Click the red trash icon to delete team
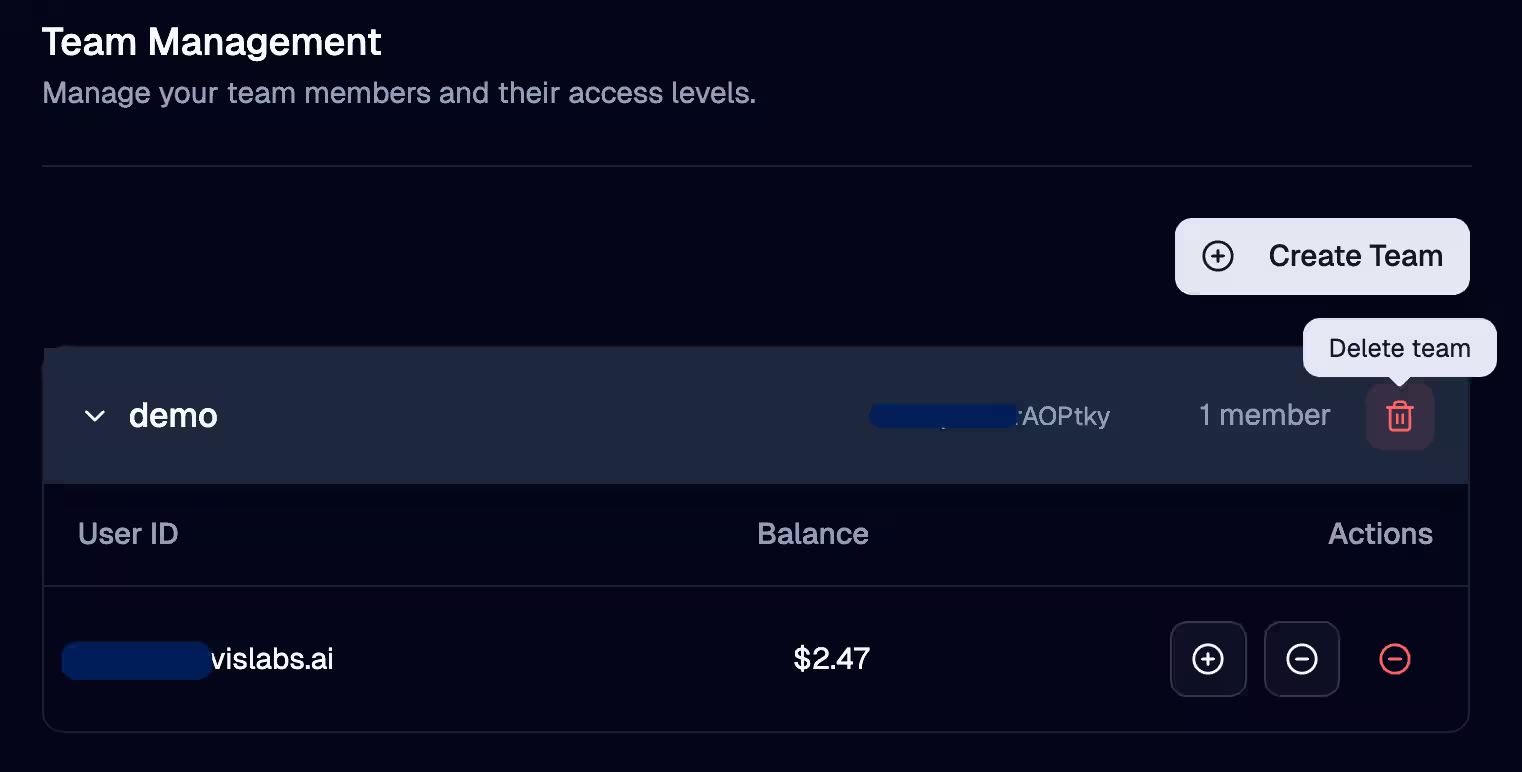The height and width of the screenshot is (772, 1522). coord(1399,416)
